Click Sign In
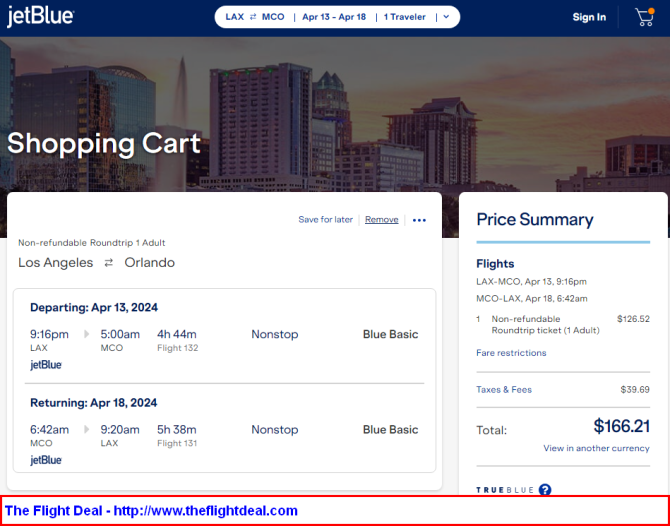 click(589, 17)
